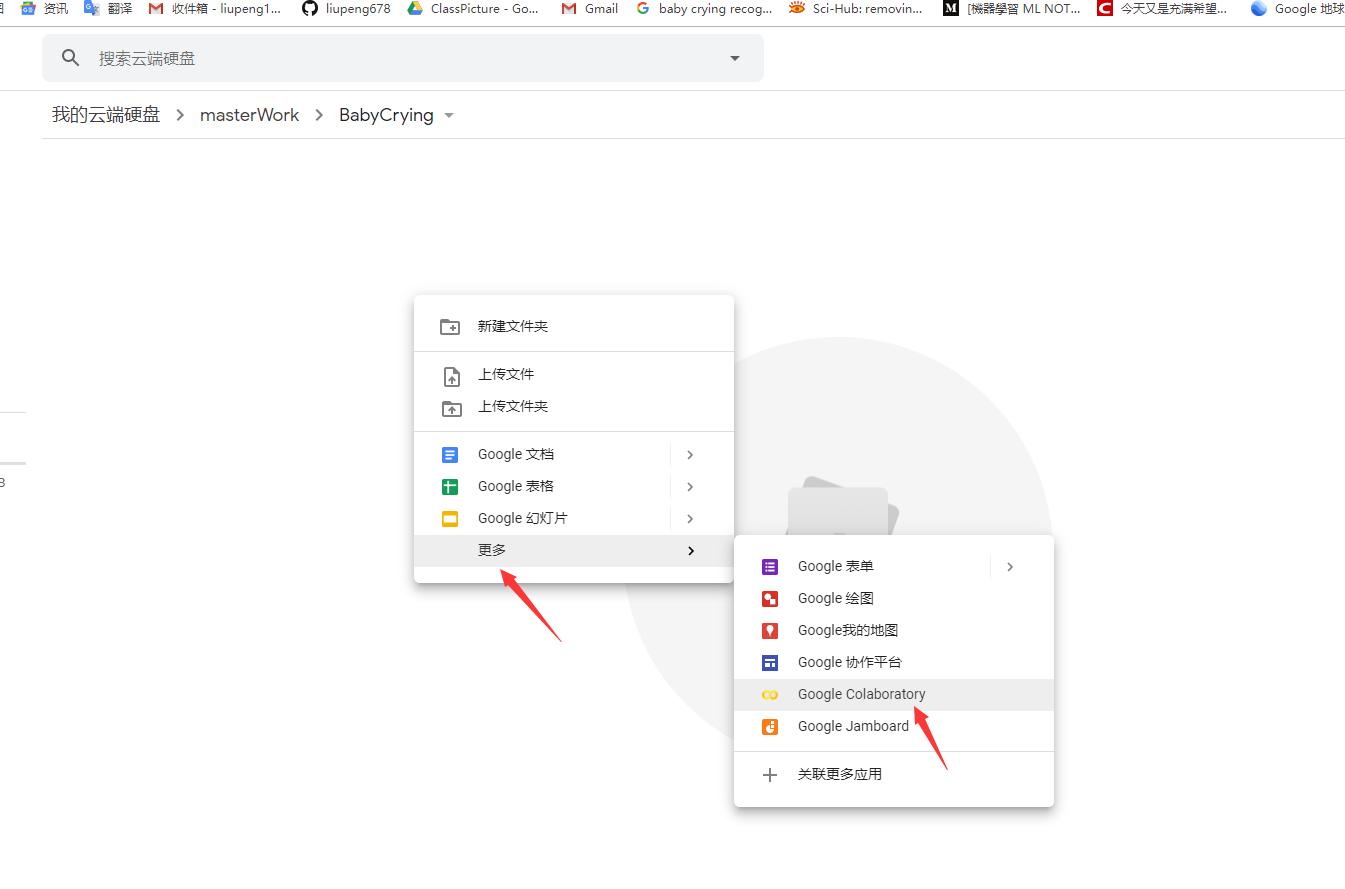Expand Google 幻灯片 submenu arrow
The width and height of the screenshot is (1345, 889).
[690, 519]
